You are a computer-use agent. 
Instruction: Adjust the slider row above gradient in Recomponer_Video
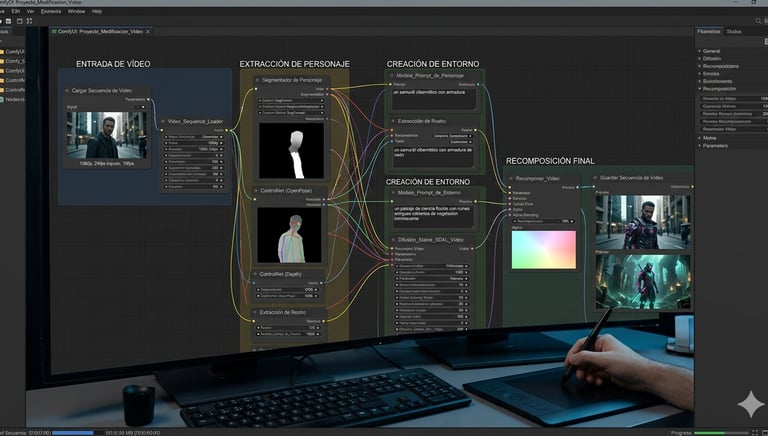click(543, 221)
